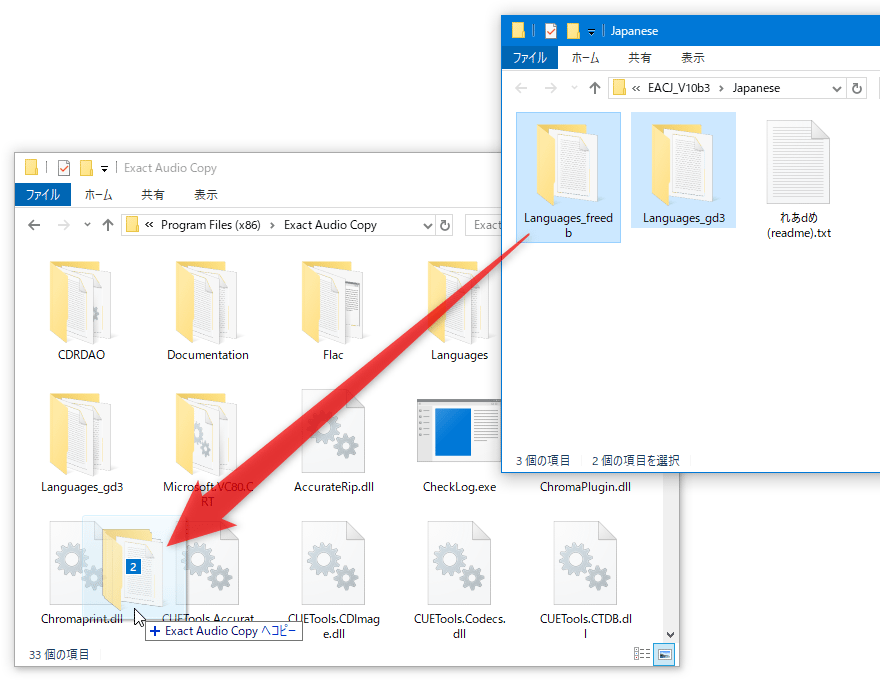Click new folder icon in Japanese title bar

[x=573, y=30]
